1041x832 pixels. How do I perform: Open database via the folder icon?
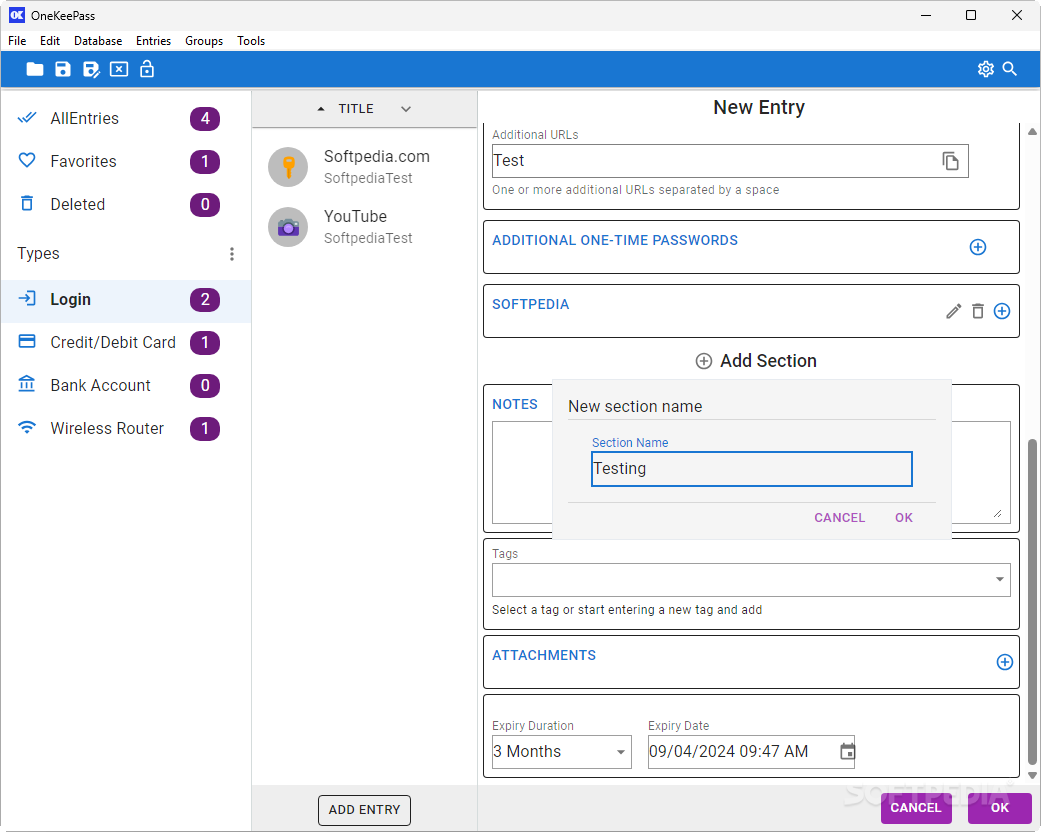35,69
